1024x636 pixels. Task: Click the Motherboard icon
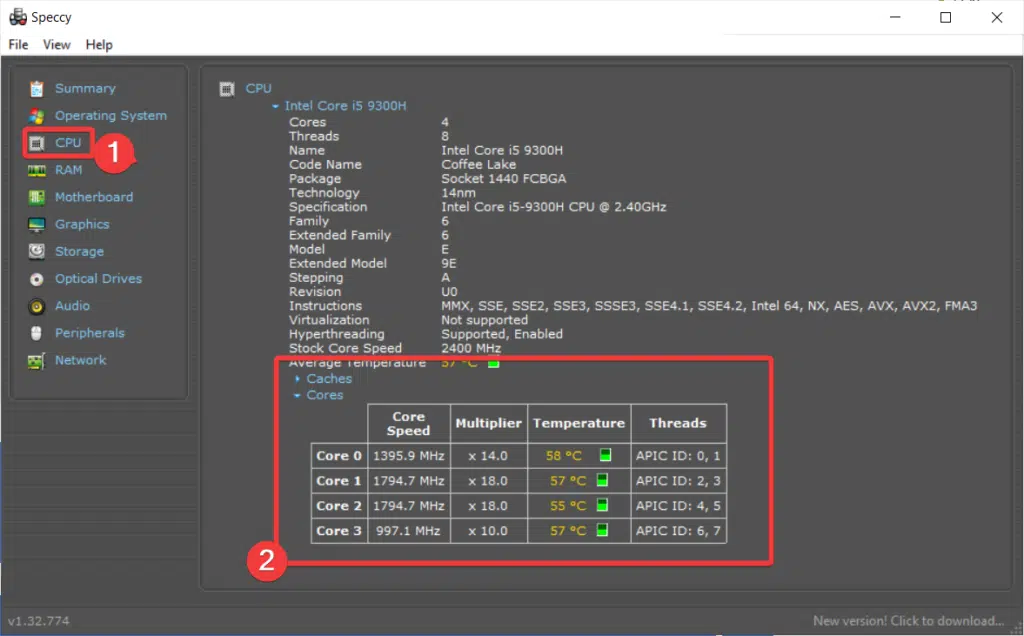pyautogui.click(x=37, y=197)
